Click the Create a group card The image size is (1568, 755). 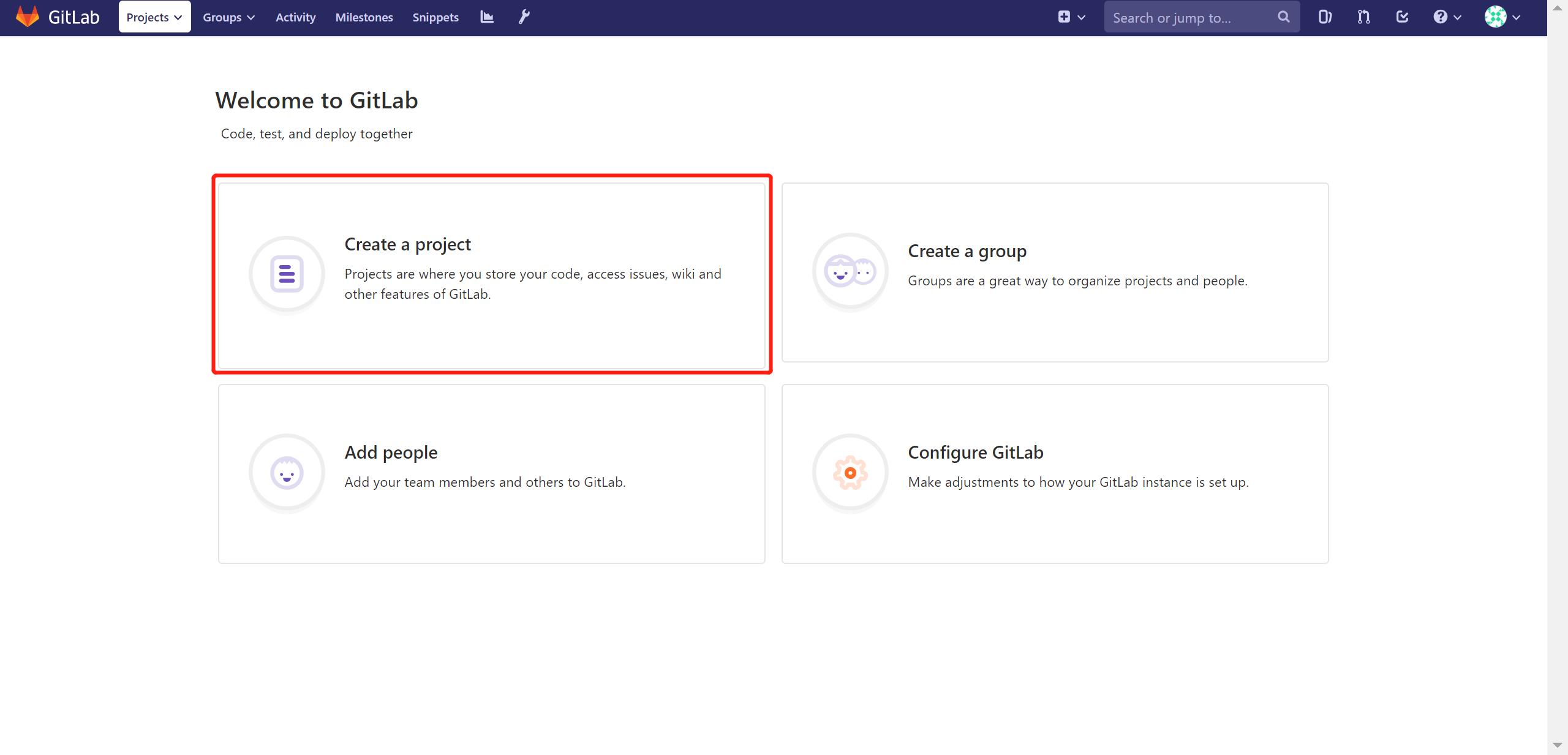1055,272
